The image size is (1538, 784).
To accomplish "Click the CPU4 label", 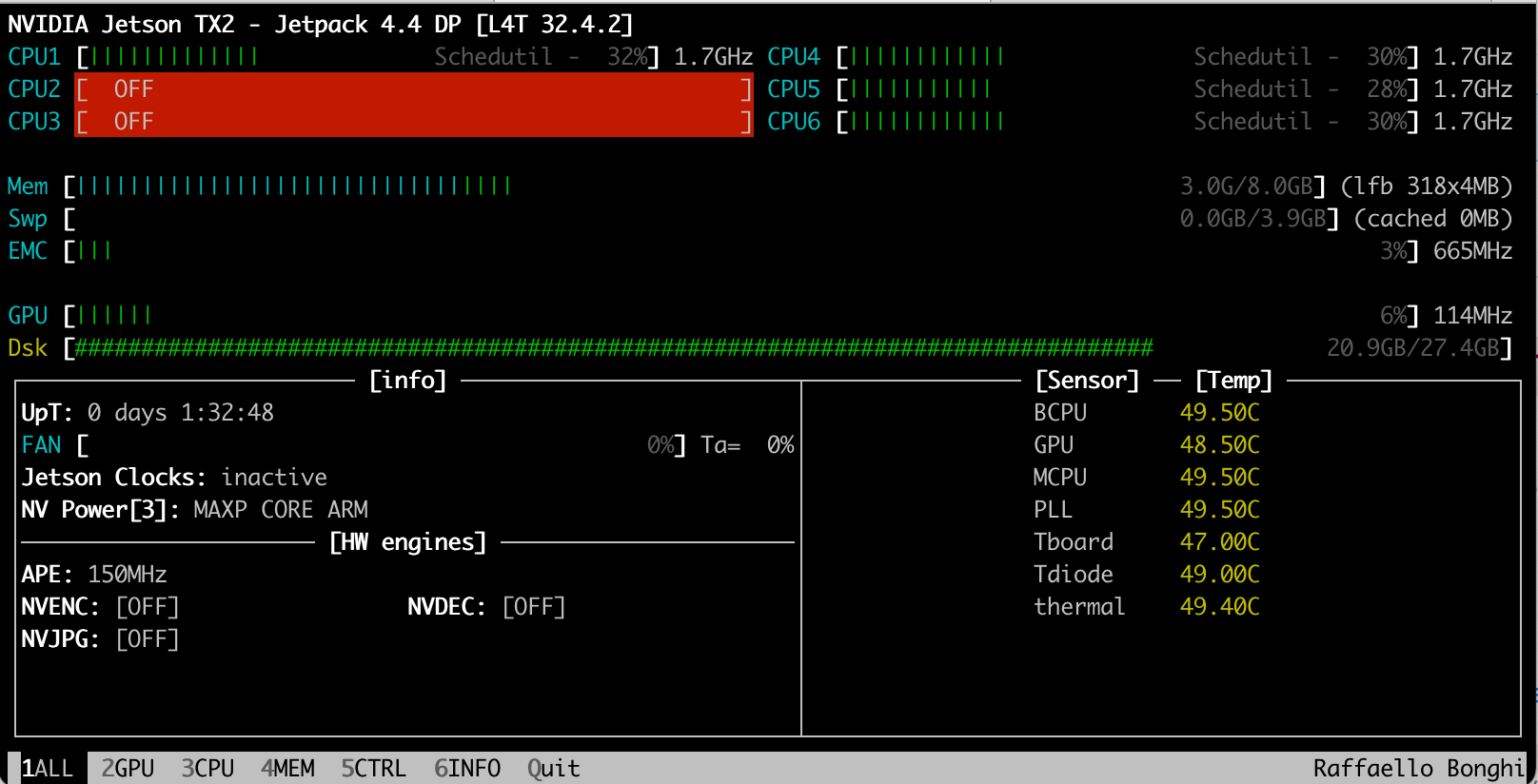I will [x=794, y=57].
